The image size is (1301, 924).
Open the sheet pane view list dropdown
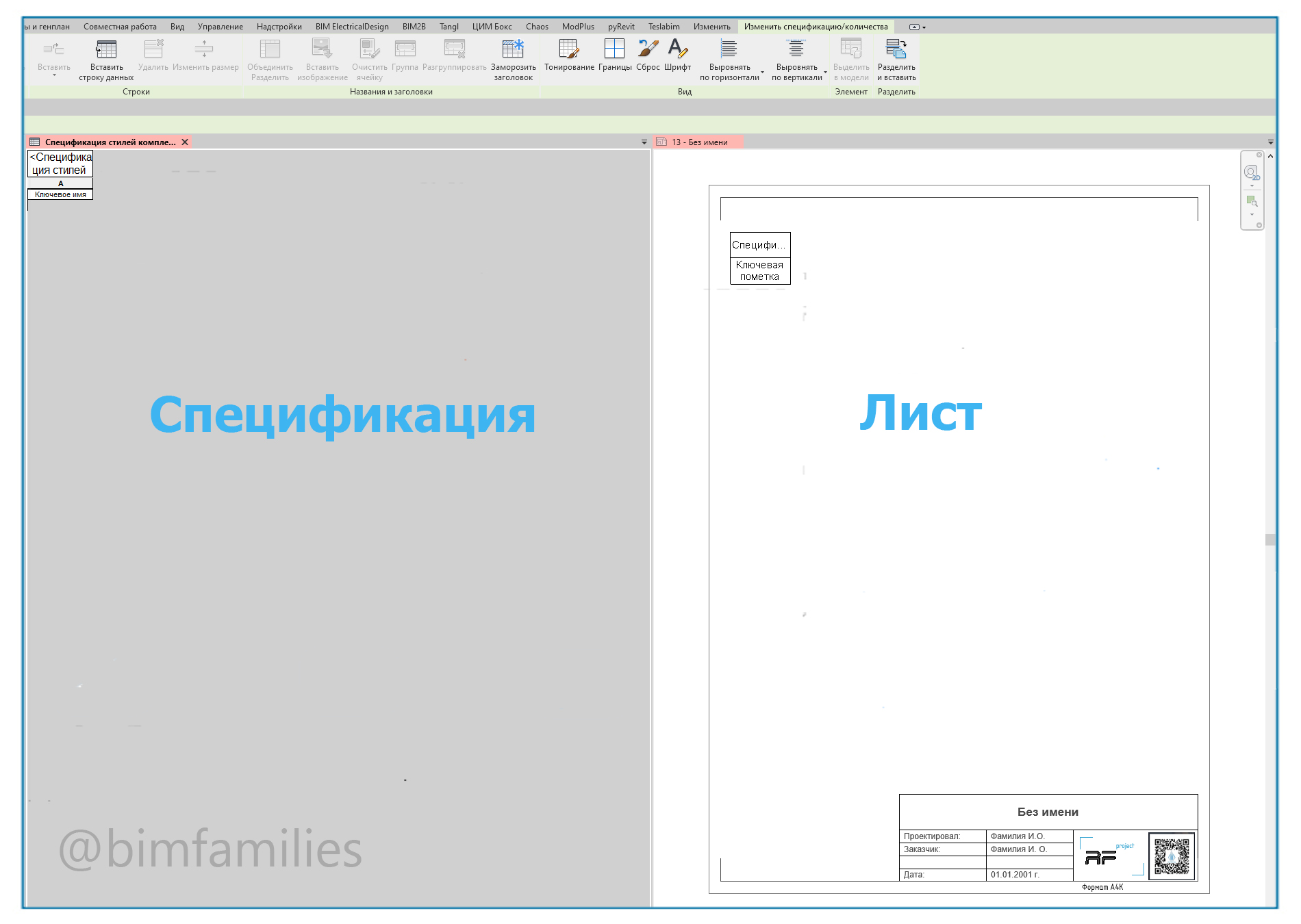pos(1271,142)
